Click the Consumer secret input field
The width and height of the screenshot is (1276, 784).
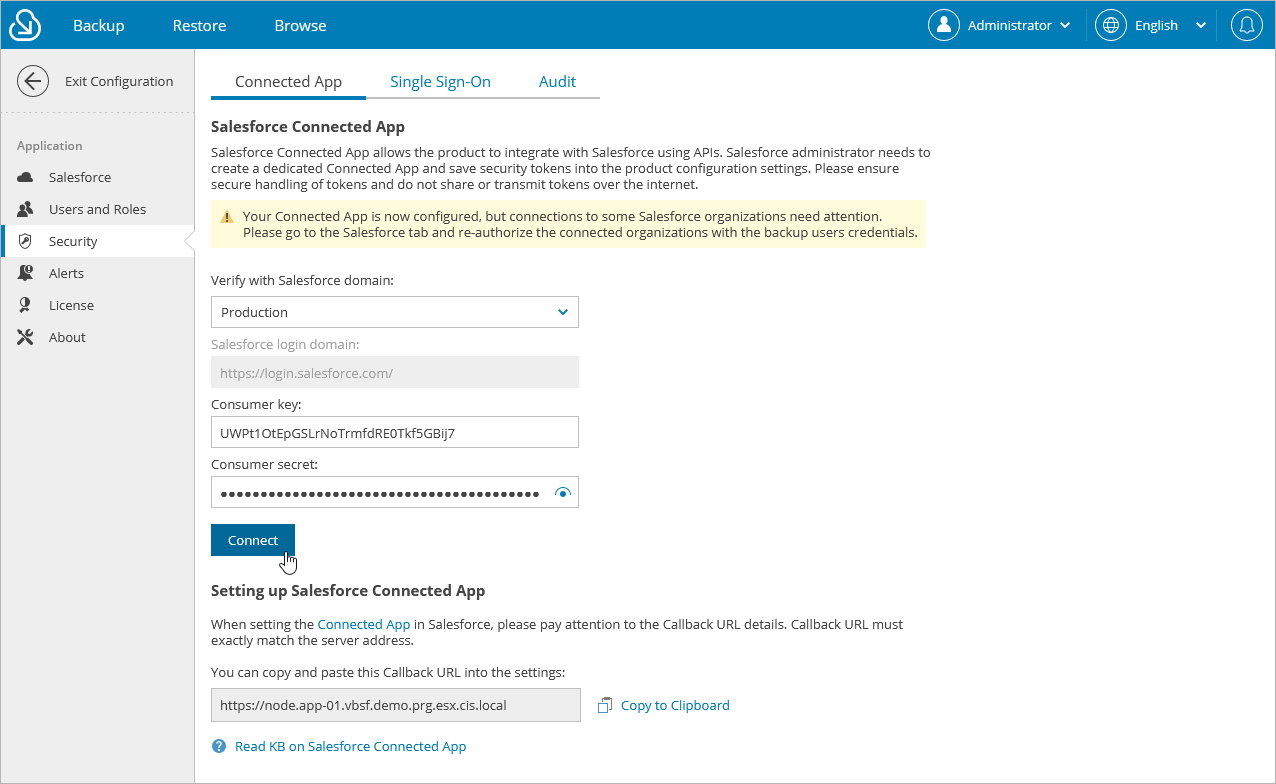(x=395, y=492)
